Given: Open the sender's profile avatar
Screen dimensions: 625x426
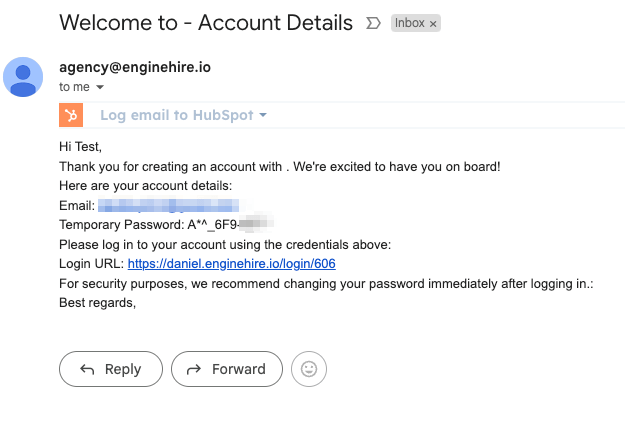Looking at the screenshot, I should [x=23, y=77].
